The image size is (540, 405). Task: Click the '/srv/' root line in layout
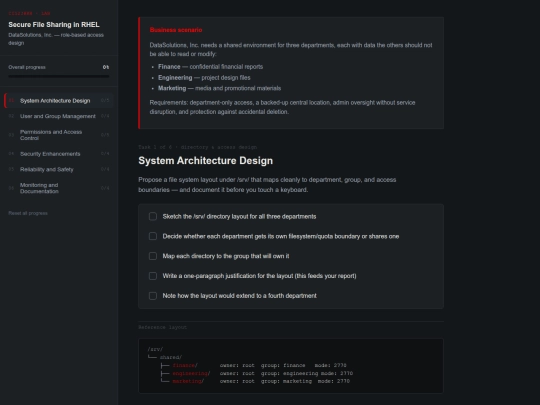[155, 349]
